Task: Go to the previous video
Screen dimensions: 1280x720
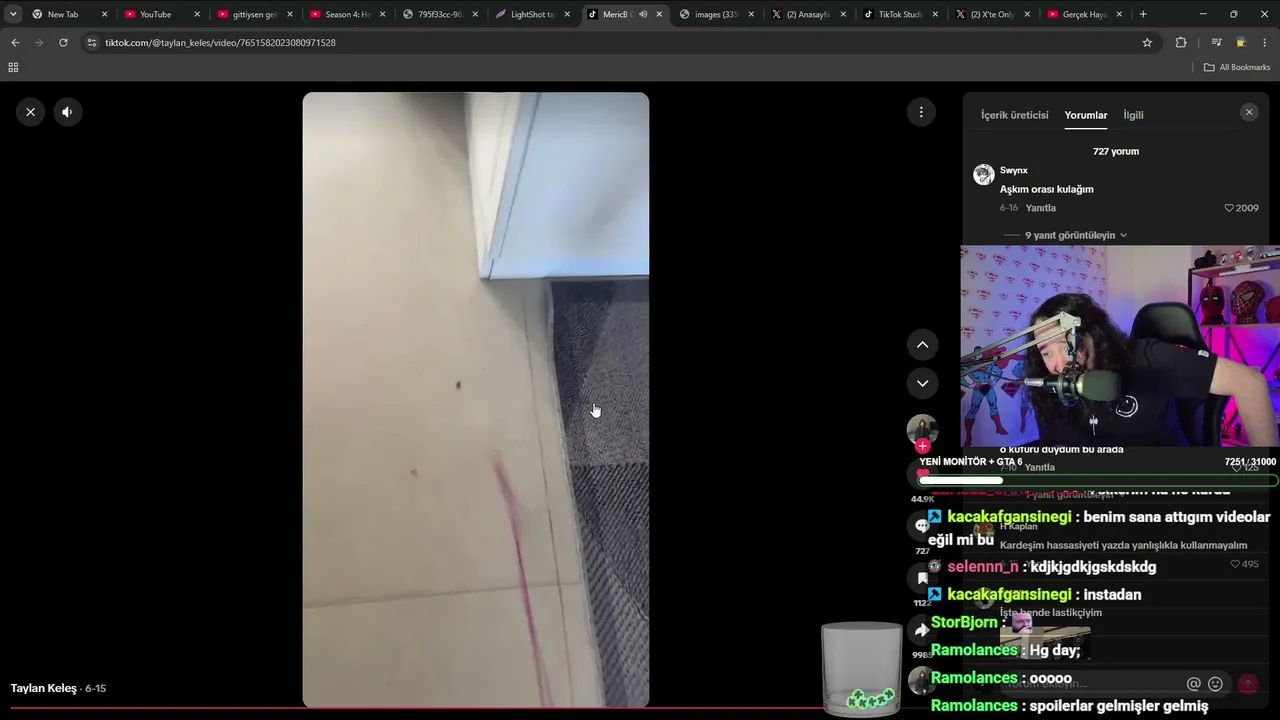Action: tap(922, 345)
